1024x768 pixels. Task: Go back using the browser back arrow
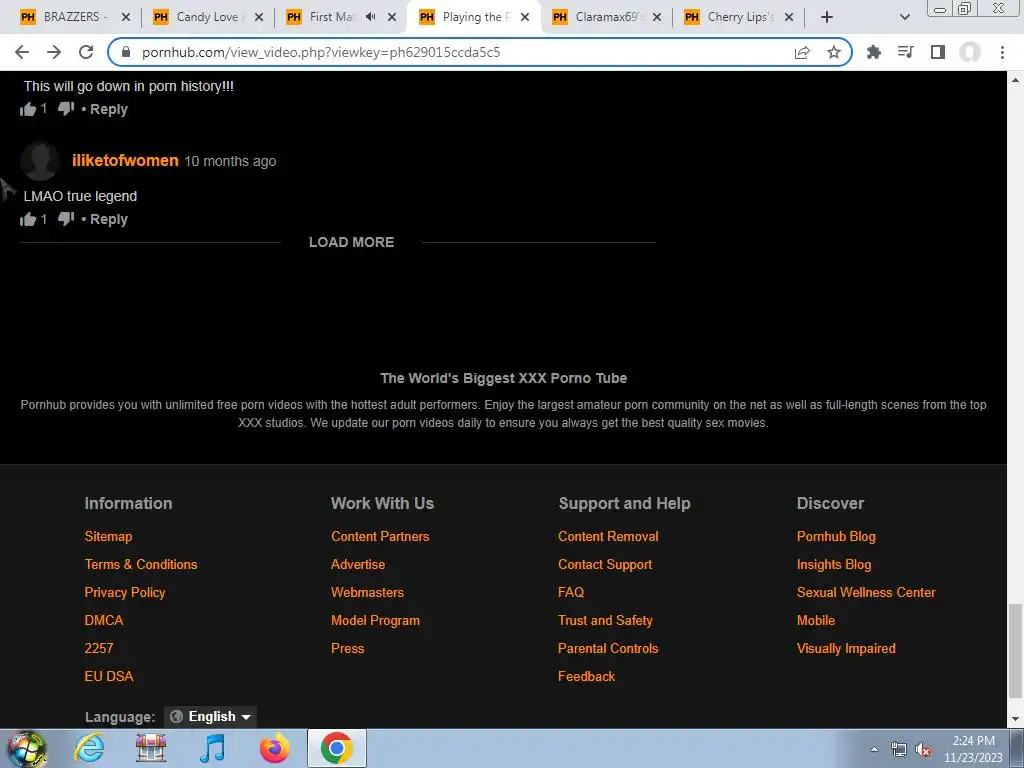(22, 52)
